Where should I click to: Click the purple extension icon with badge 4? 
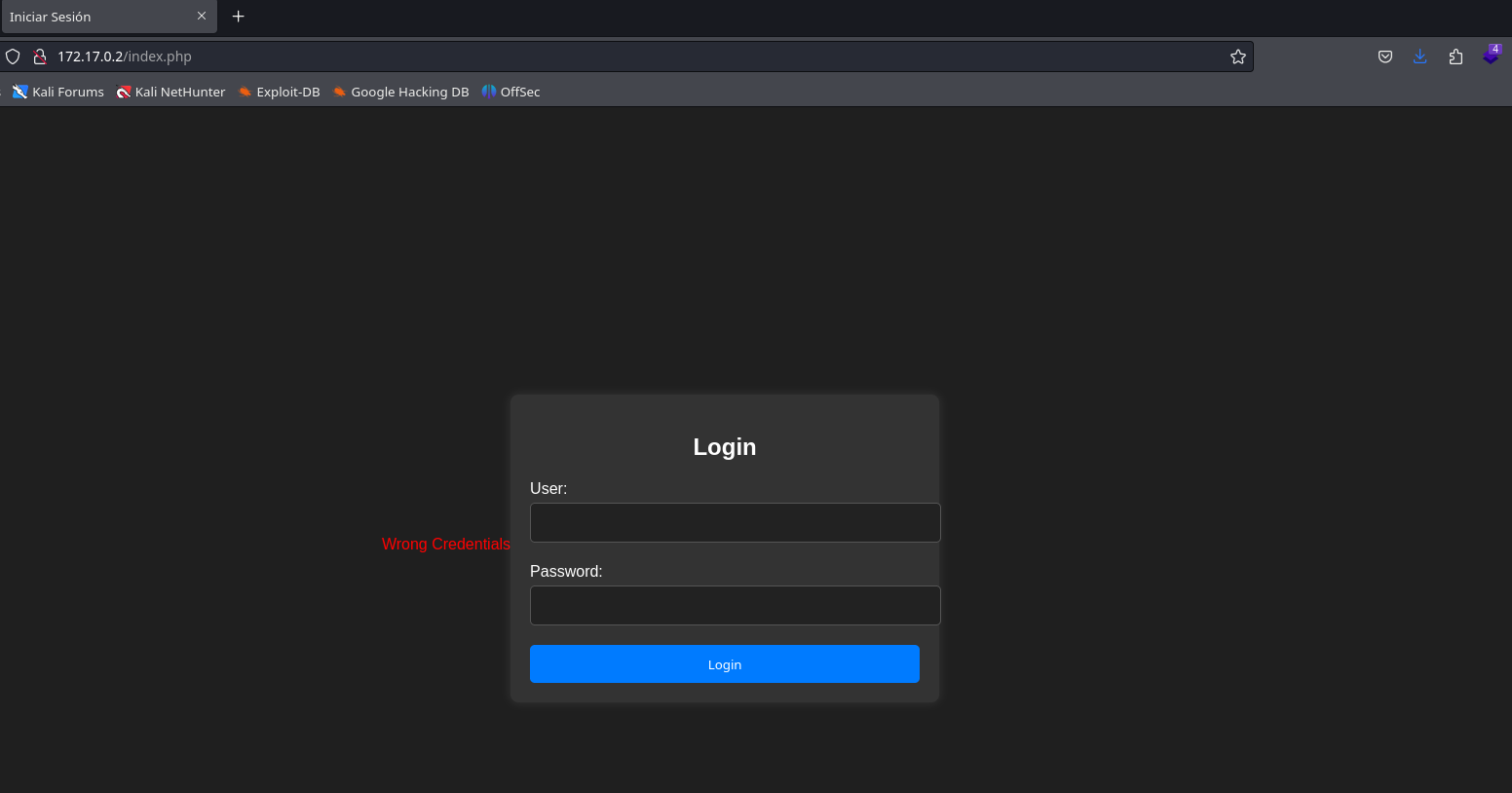(1491, 56)
